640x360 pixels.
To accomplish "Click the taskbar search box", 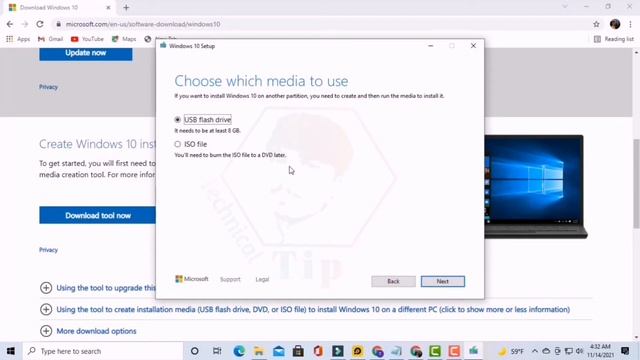I will (x=102, y=351).
